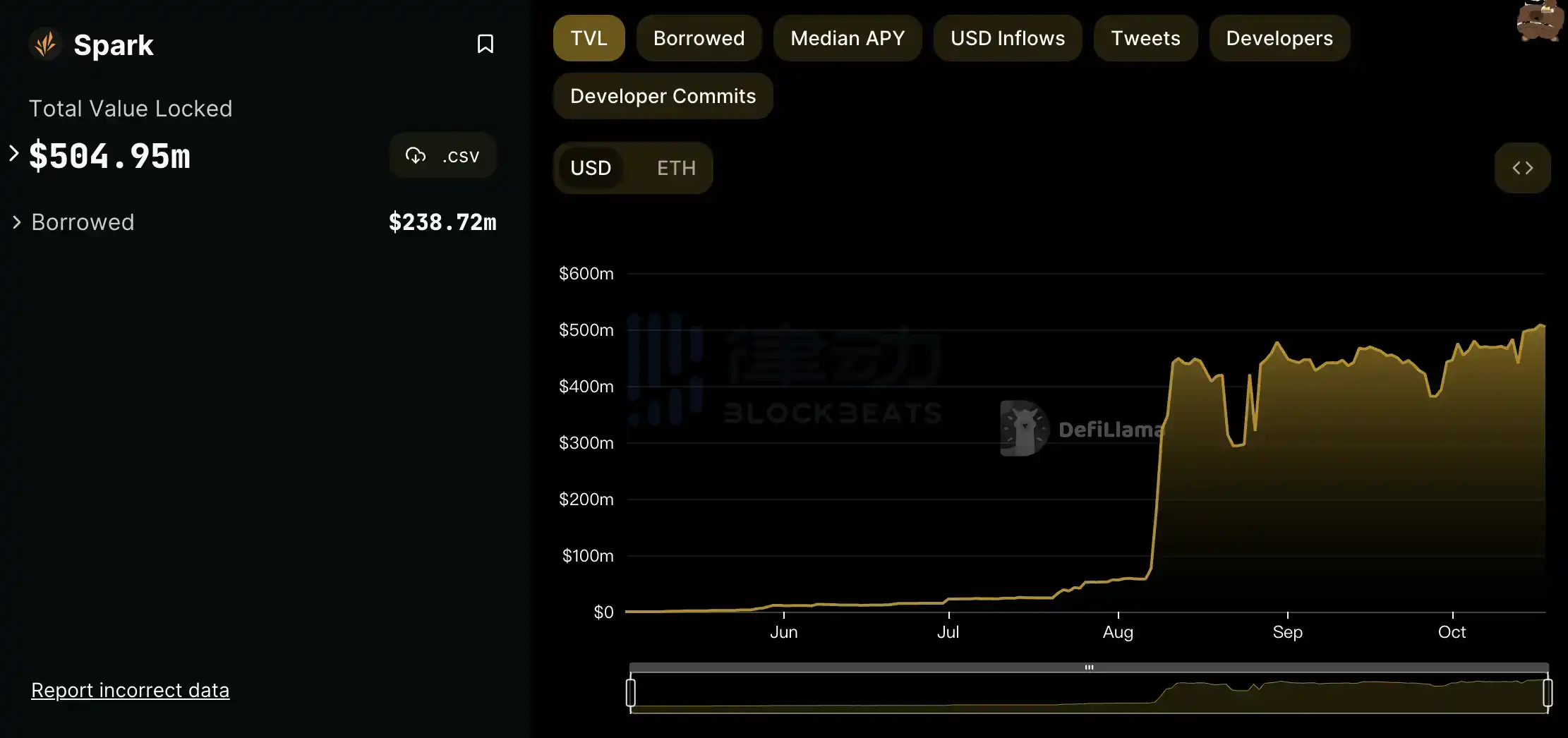Switch chart denomination to ETH
The image size is (1568, 738).
tap(676, 168)
